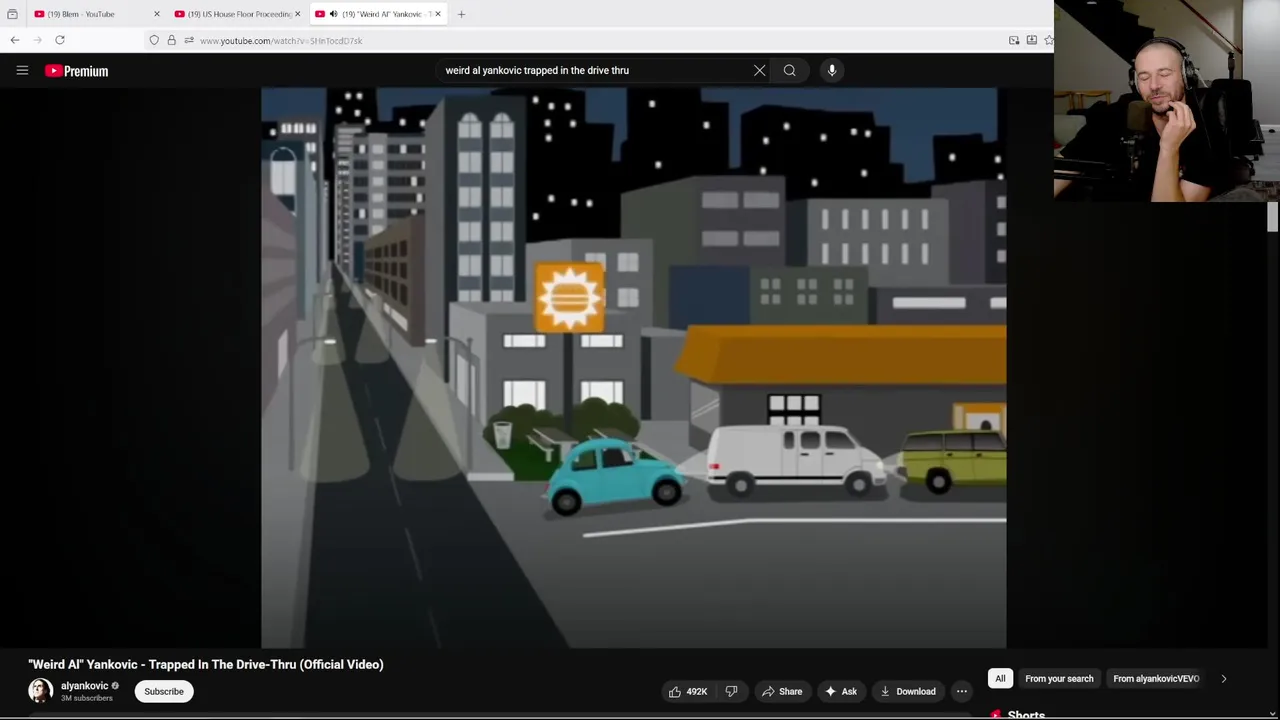This screenshot has width=1280, height=720.
Task: Focus the browser URL address field
Action: tap(600, 41)
